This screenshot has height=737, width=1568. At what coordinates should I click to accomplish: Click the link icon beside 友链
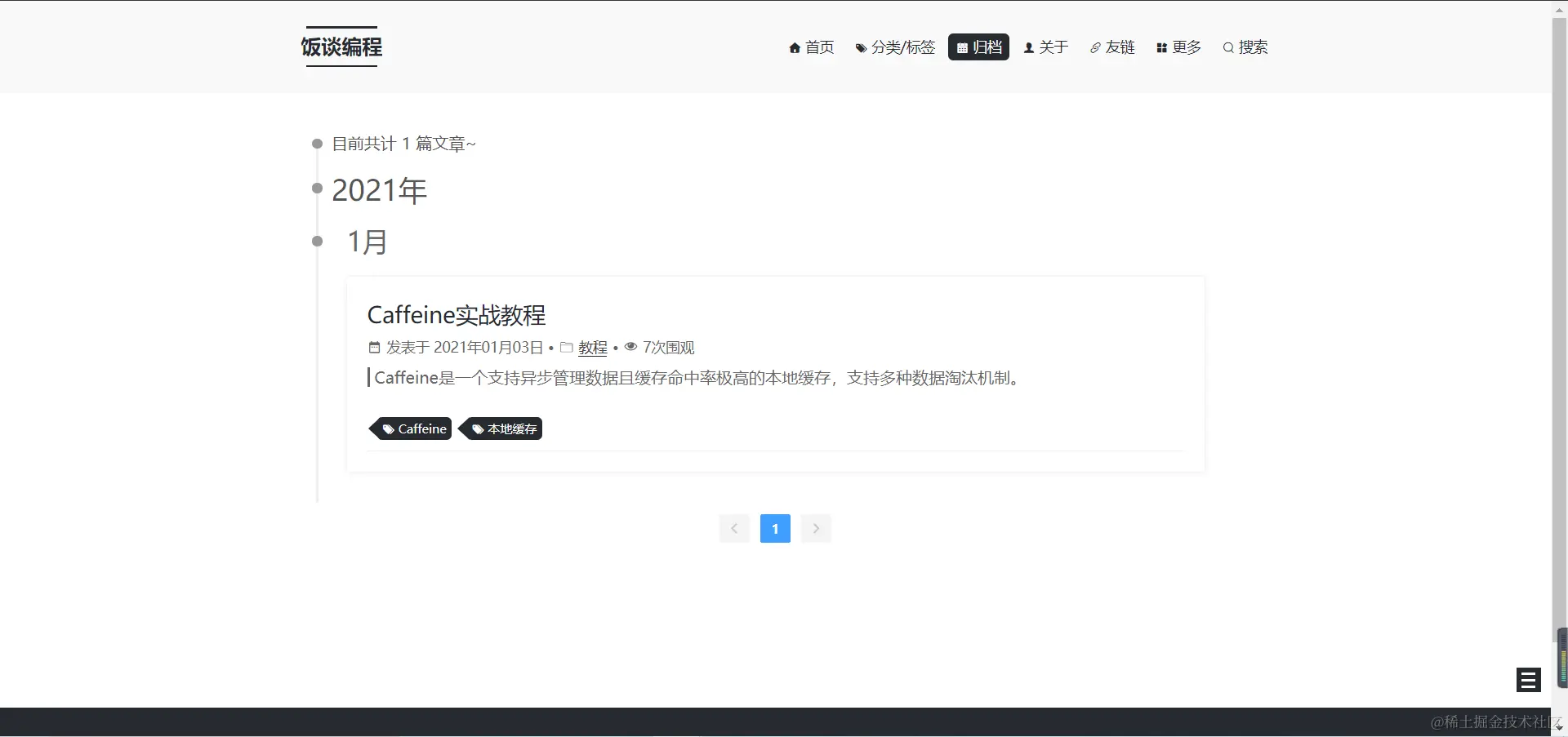1095,47
